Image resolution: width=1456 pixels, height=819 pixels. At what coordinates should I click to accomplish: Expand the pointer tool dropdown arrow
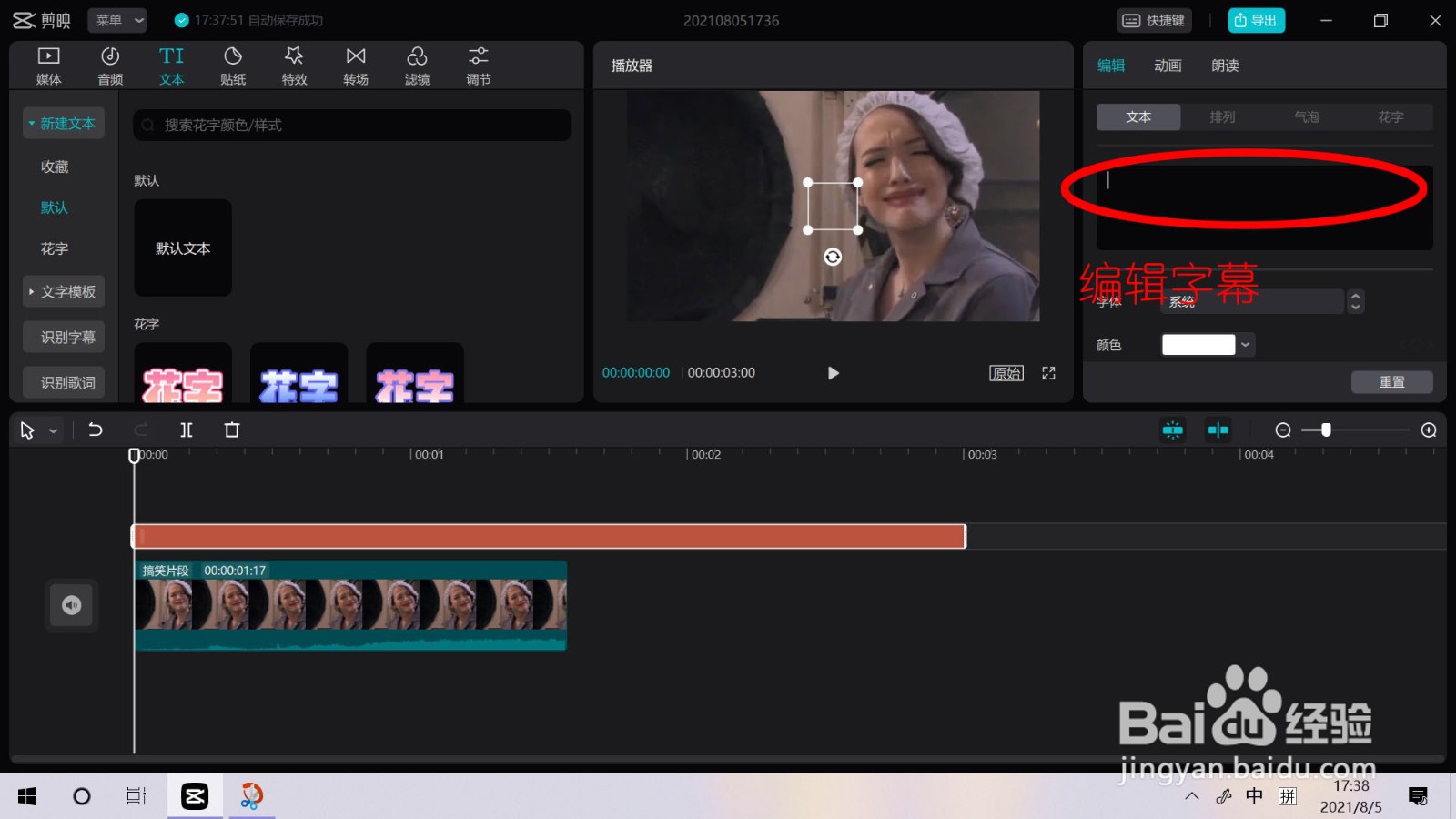click(x=54, y=431)
